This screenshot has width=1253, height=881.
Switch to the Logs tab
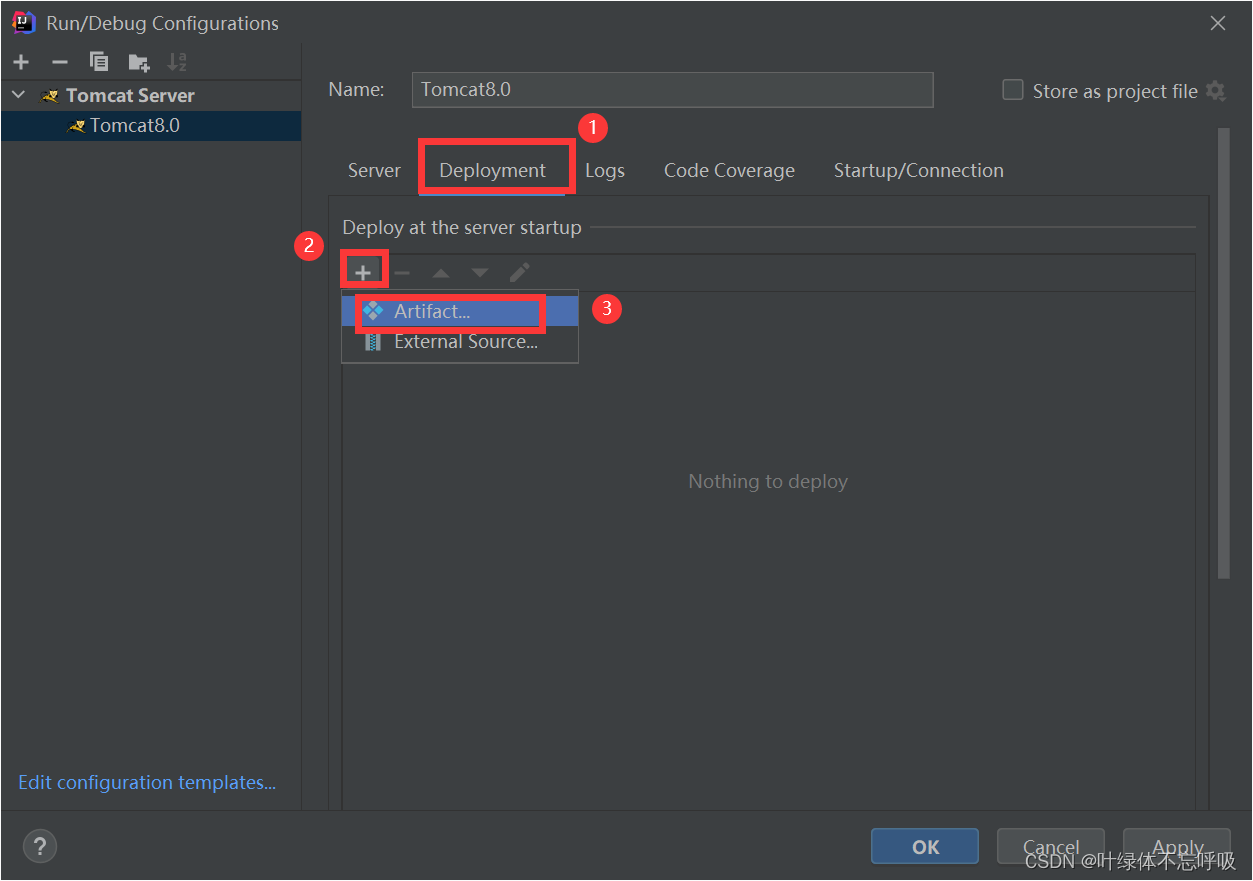coord(605,170)
